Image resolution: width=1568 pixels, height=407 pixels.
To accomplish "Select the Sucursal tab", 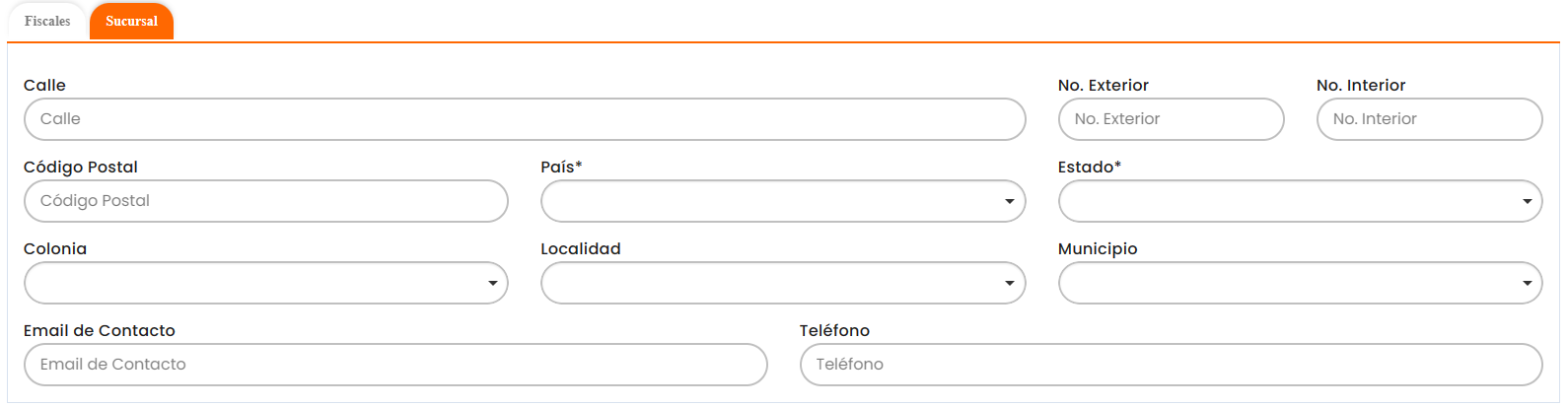I will coord(131,21).
